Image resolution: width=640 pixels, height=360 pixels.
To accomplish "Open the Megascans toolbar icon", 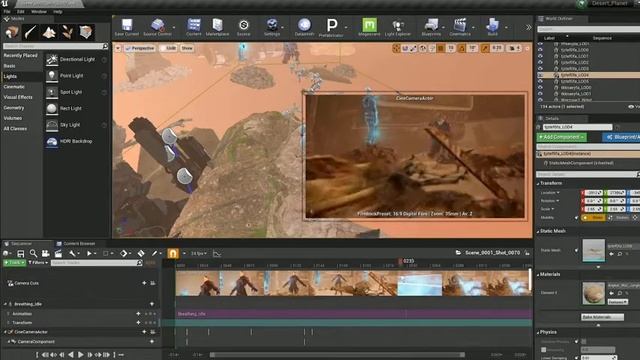I will point(369,27).
